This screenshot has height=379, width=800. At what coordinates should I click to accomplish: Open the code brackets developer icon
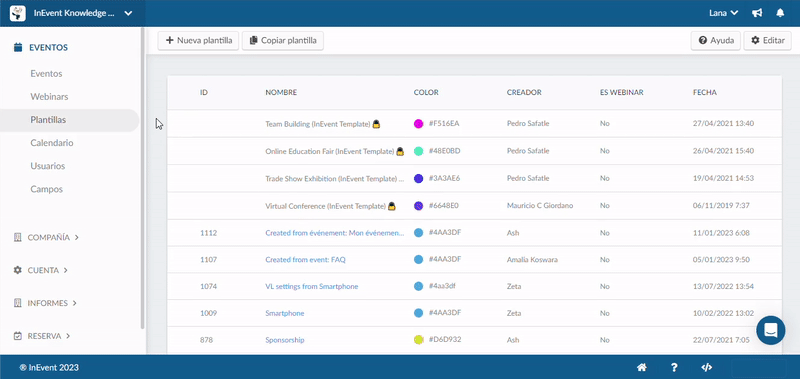(707, 367)
